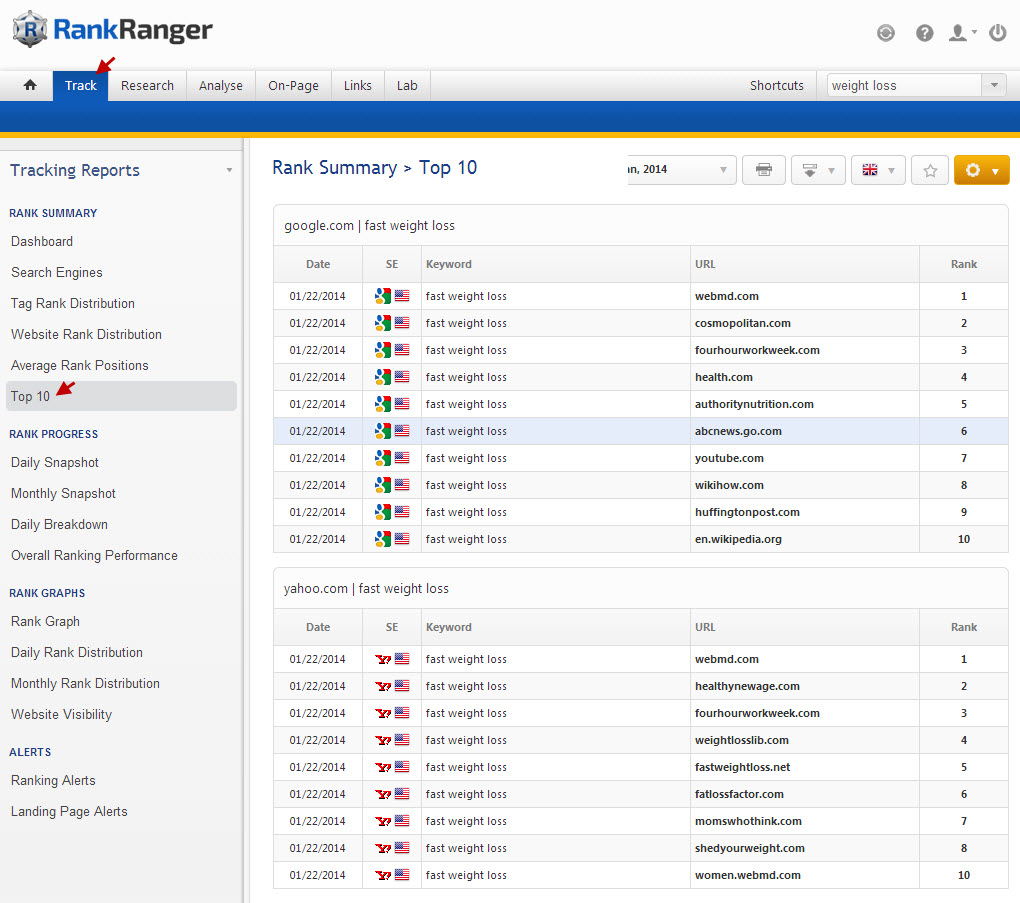Expand the export options dropdown
1020x903 pixels.
(818, 170)
